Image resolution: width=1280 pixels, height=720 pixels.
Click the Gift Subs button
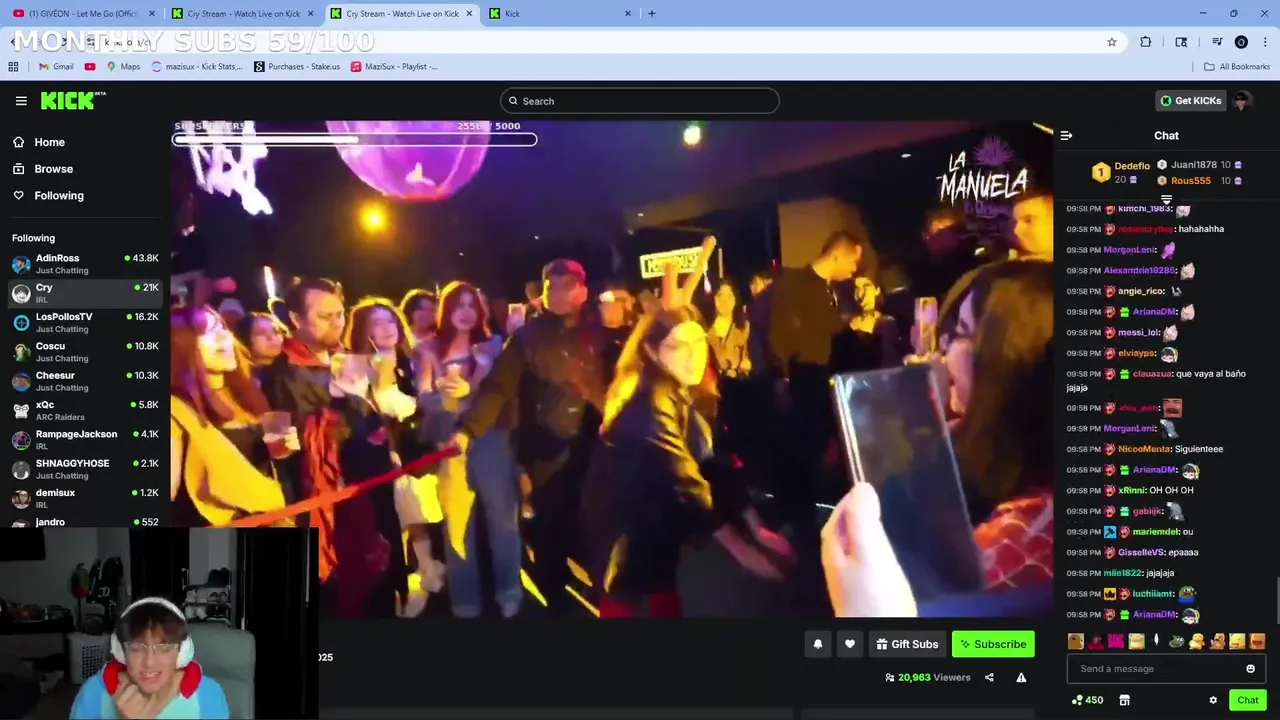pyautogui.click(x=907, y=644)
